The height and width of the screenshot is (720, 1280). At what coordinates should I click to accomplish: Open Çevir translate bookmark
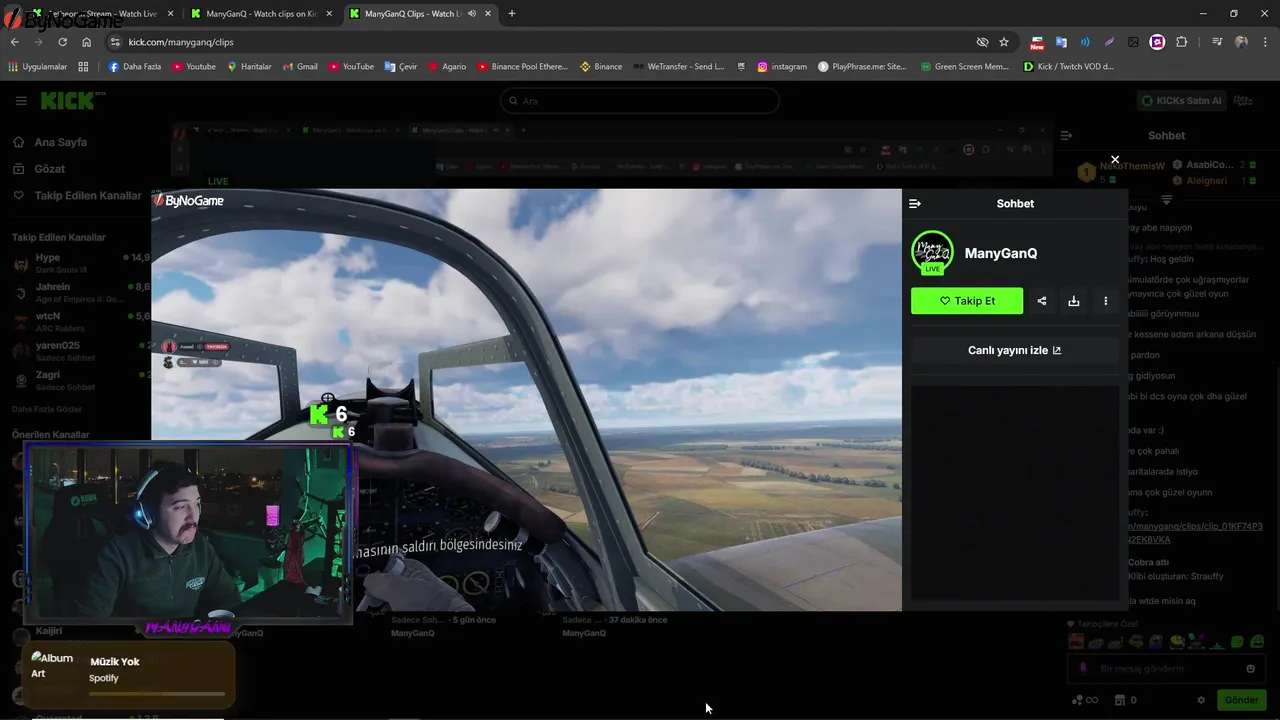[401, 66]
